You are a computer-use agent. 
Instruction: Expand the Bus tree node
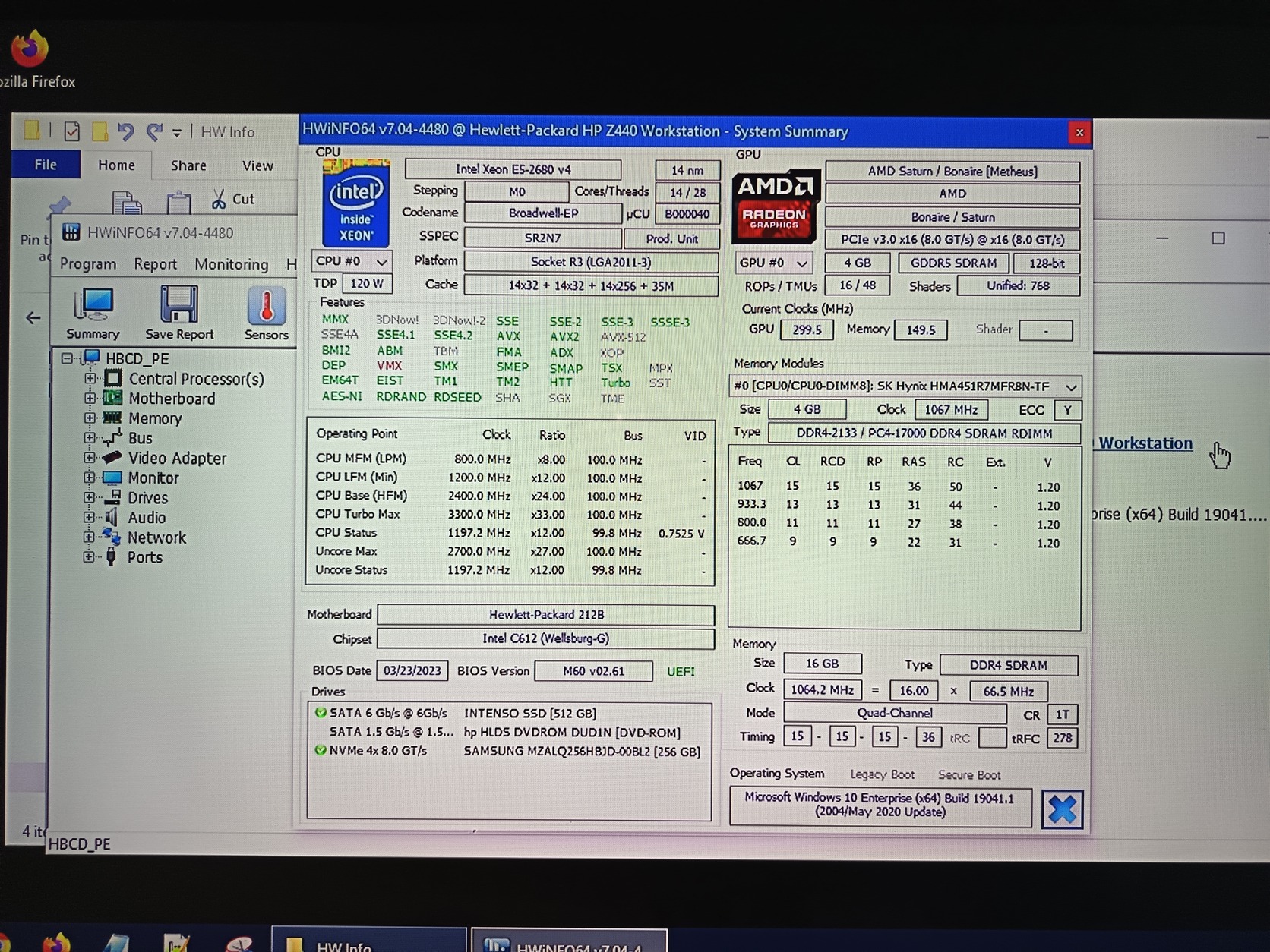click(90, 437)
